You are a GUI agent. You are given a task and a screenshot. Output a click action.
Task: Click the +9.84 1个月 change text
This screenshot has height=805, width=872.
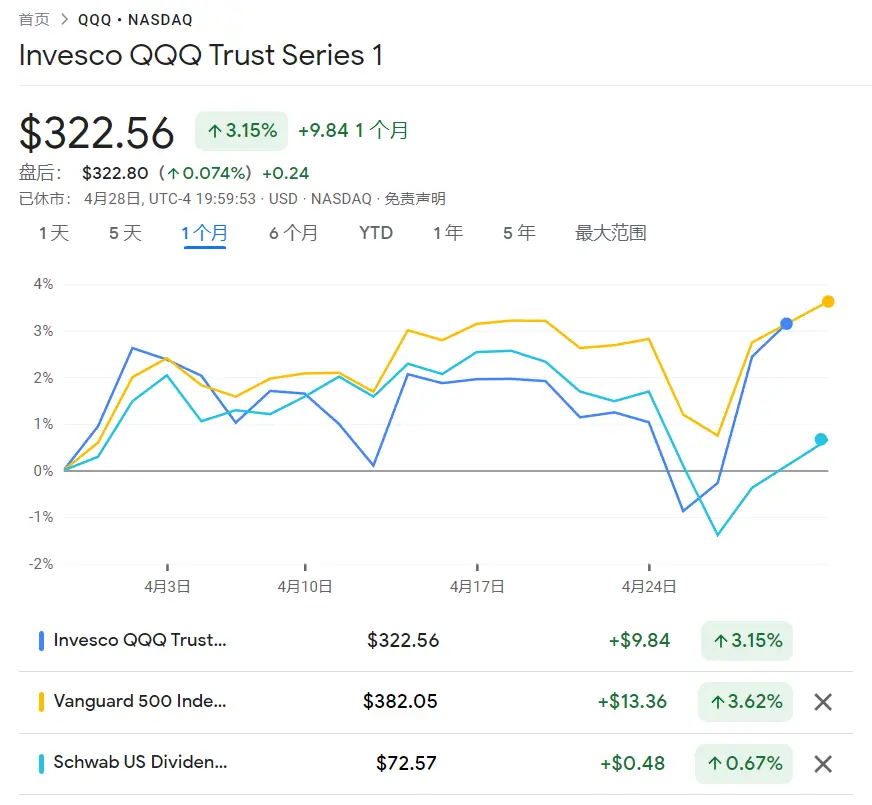(x=353, y=130)
